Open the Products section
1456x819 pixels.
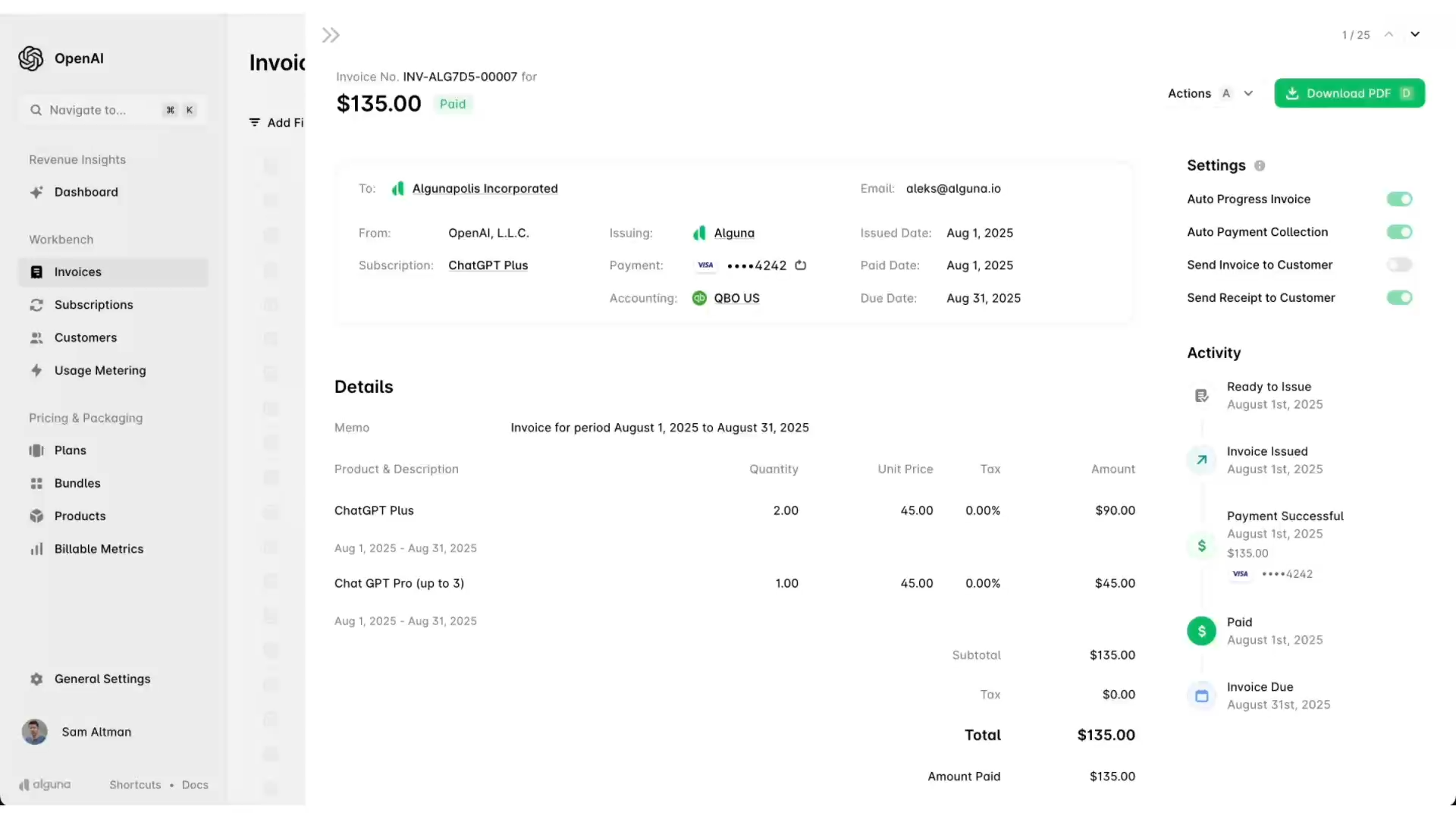(x=80, y=516)
